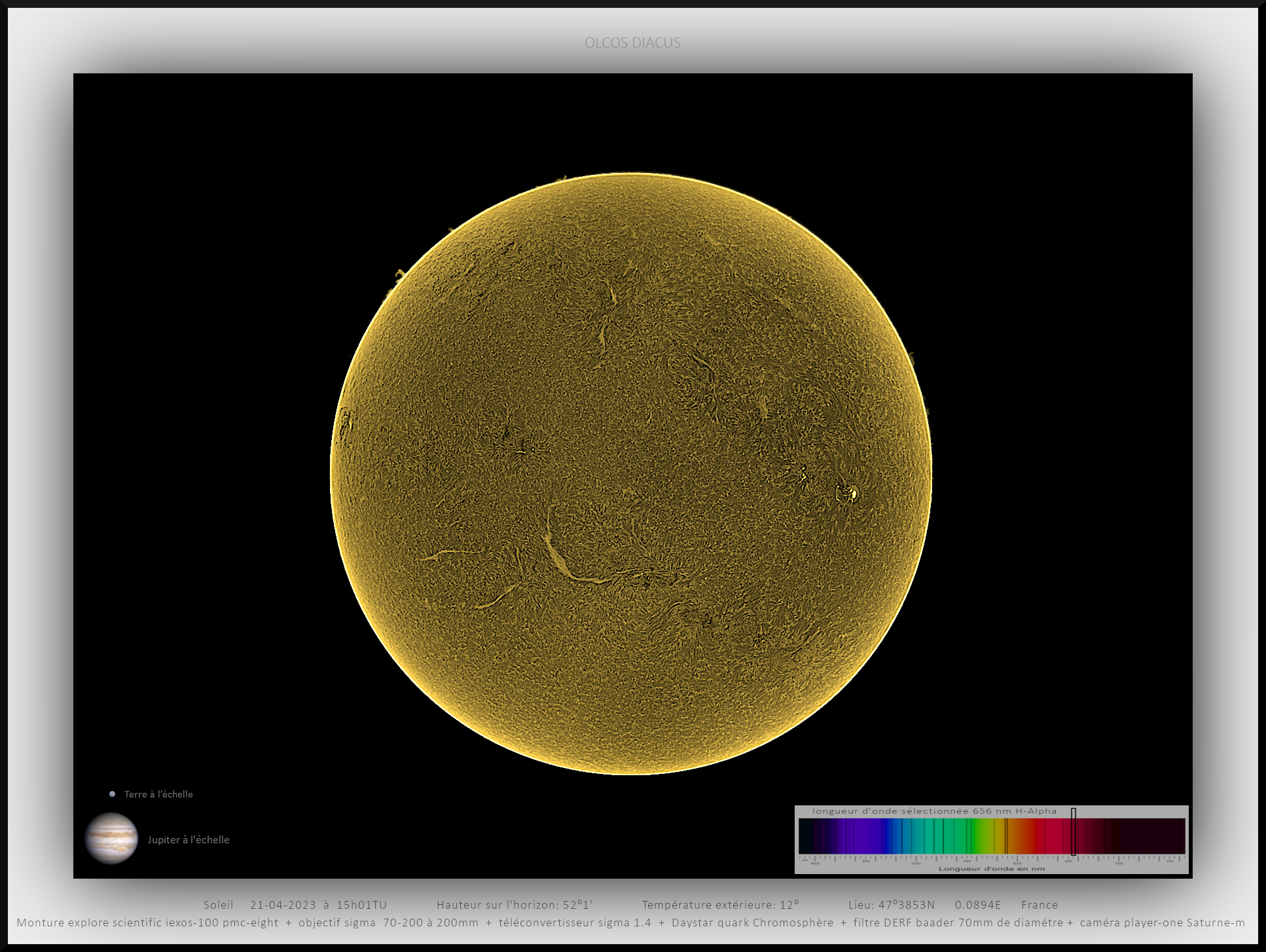
Task: Click the date text 21-04-2023 à 15h01TU
Action: tap(318, 905)
